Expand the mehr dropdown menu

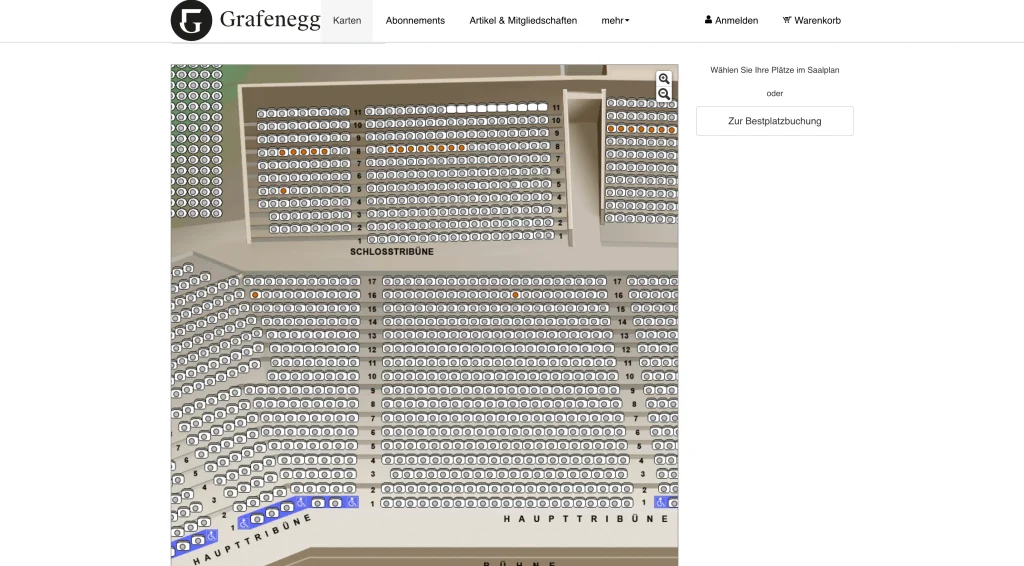click(x=615, y=20)
